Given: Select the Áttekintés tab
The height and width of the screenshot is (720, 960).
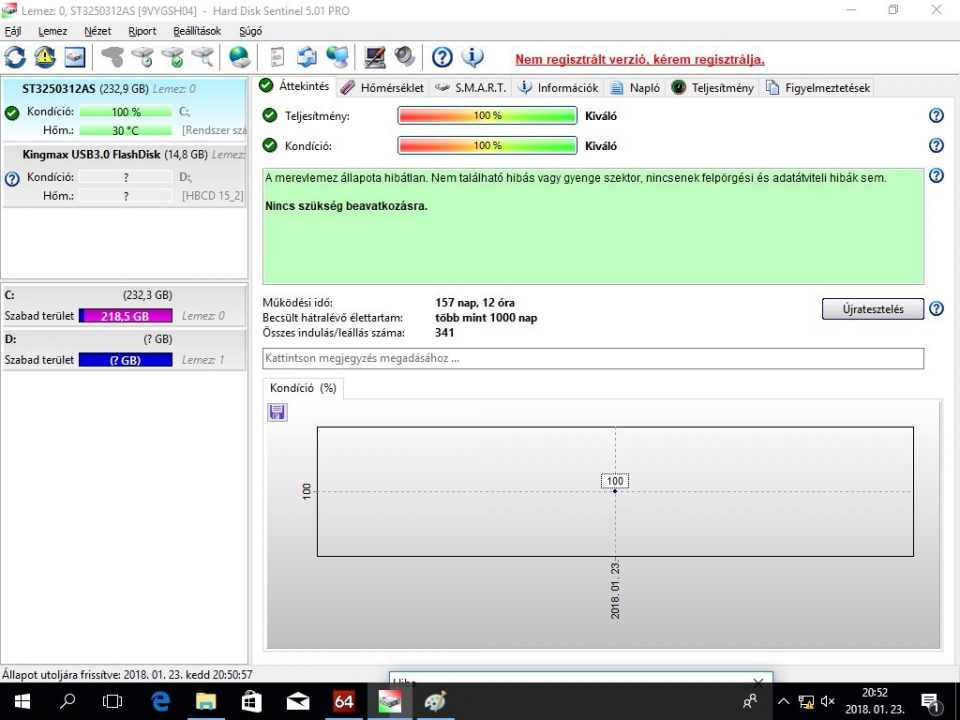Looking at the screenshot, I should (294, 86).
